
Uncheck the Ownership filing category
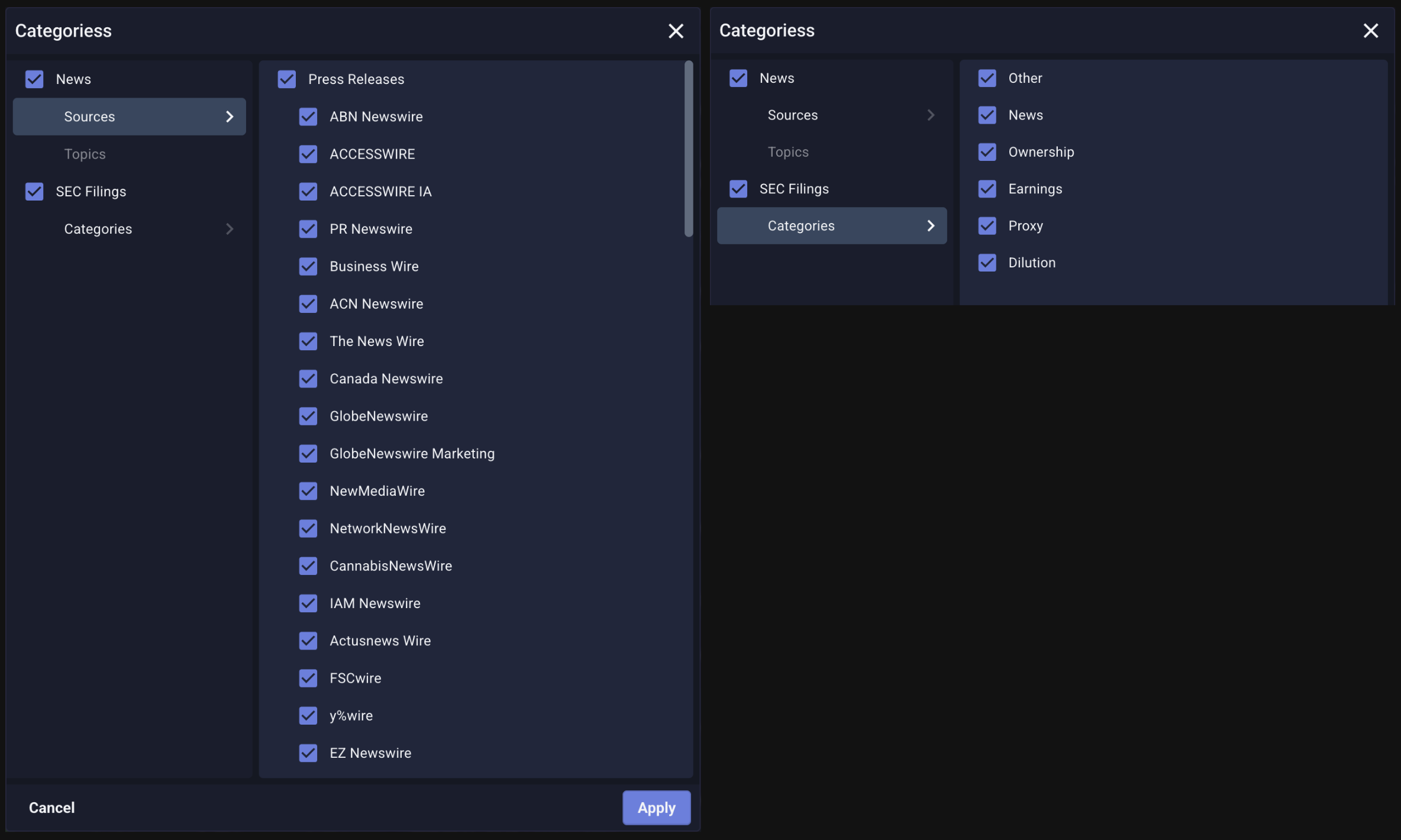tap(987, 152)
